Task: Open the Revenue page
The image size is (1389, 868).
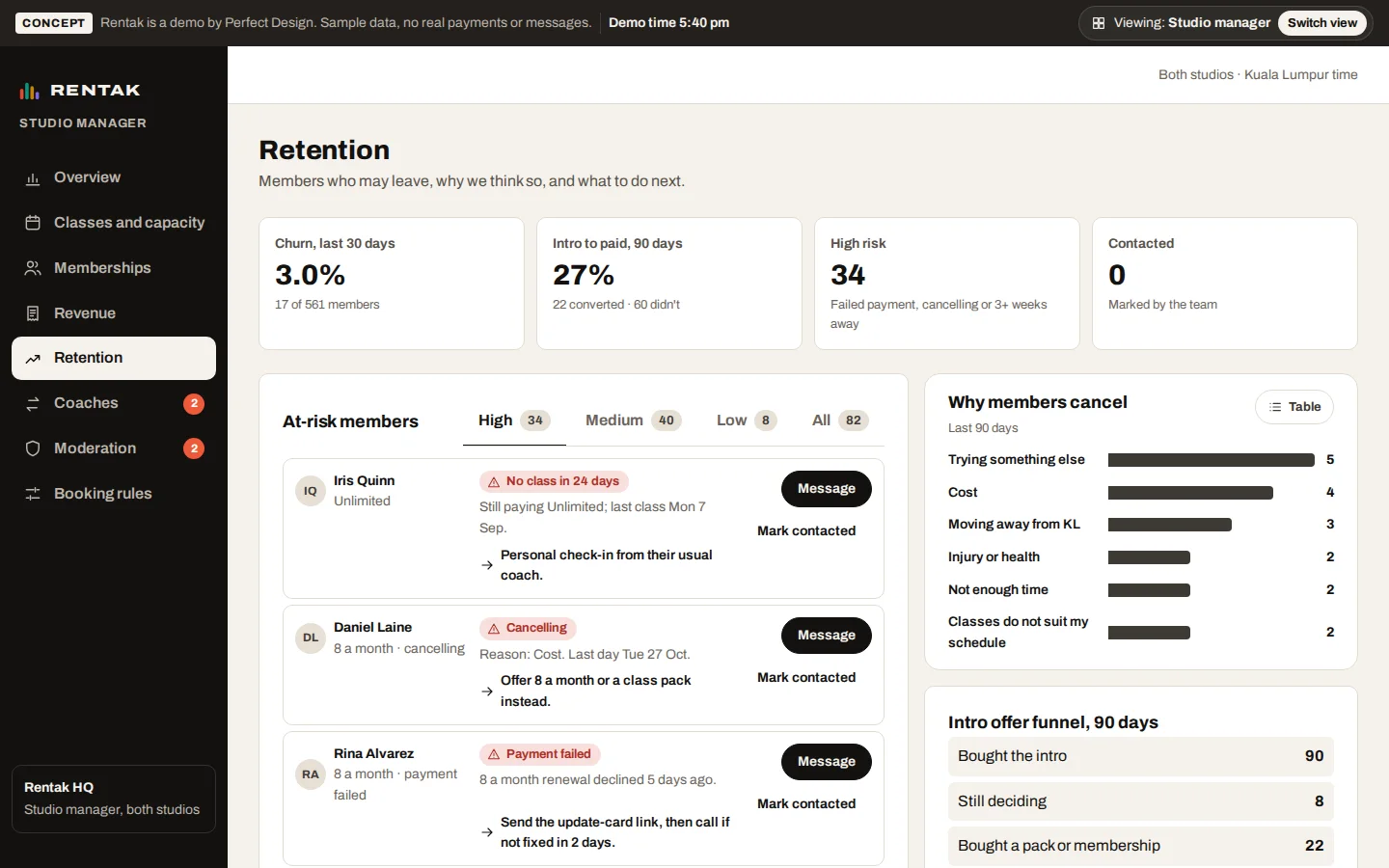Action: pos(114,313)
